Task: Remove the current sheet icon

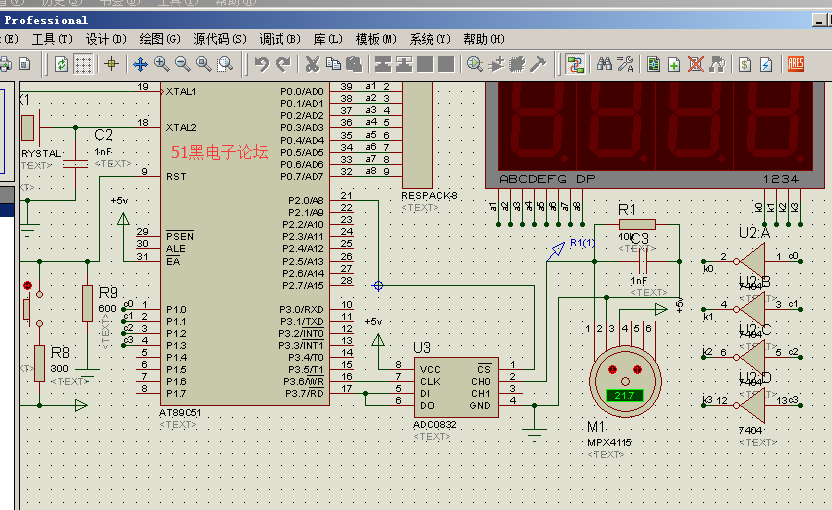Action: (696, 64)
